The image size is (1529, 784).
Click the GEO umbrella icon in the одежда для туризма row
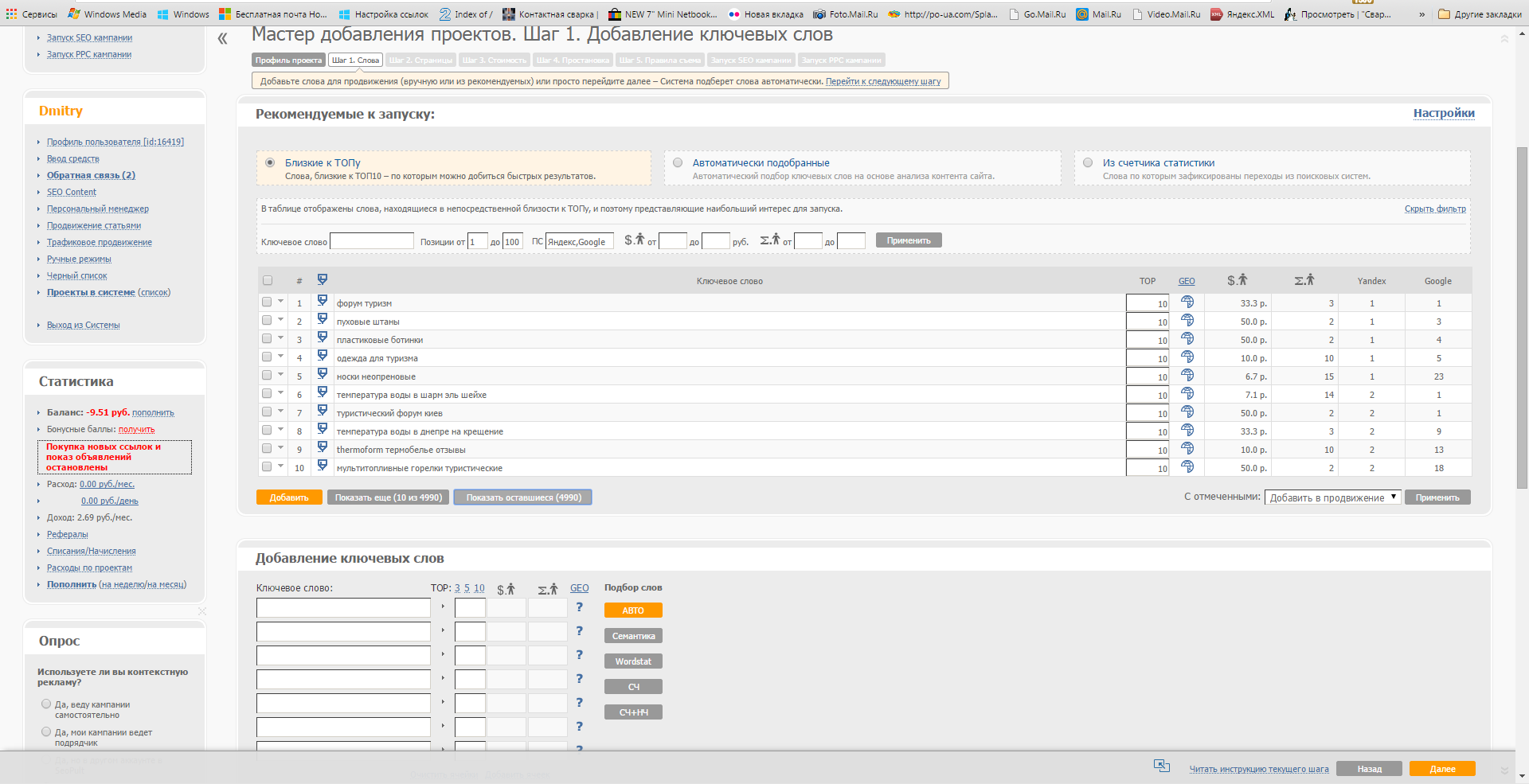(1187, 357)
